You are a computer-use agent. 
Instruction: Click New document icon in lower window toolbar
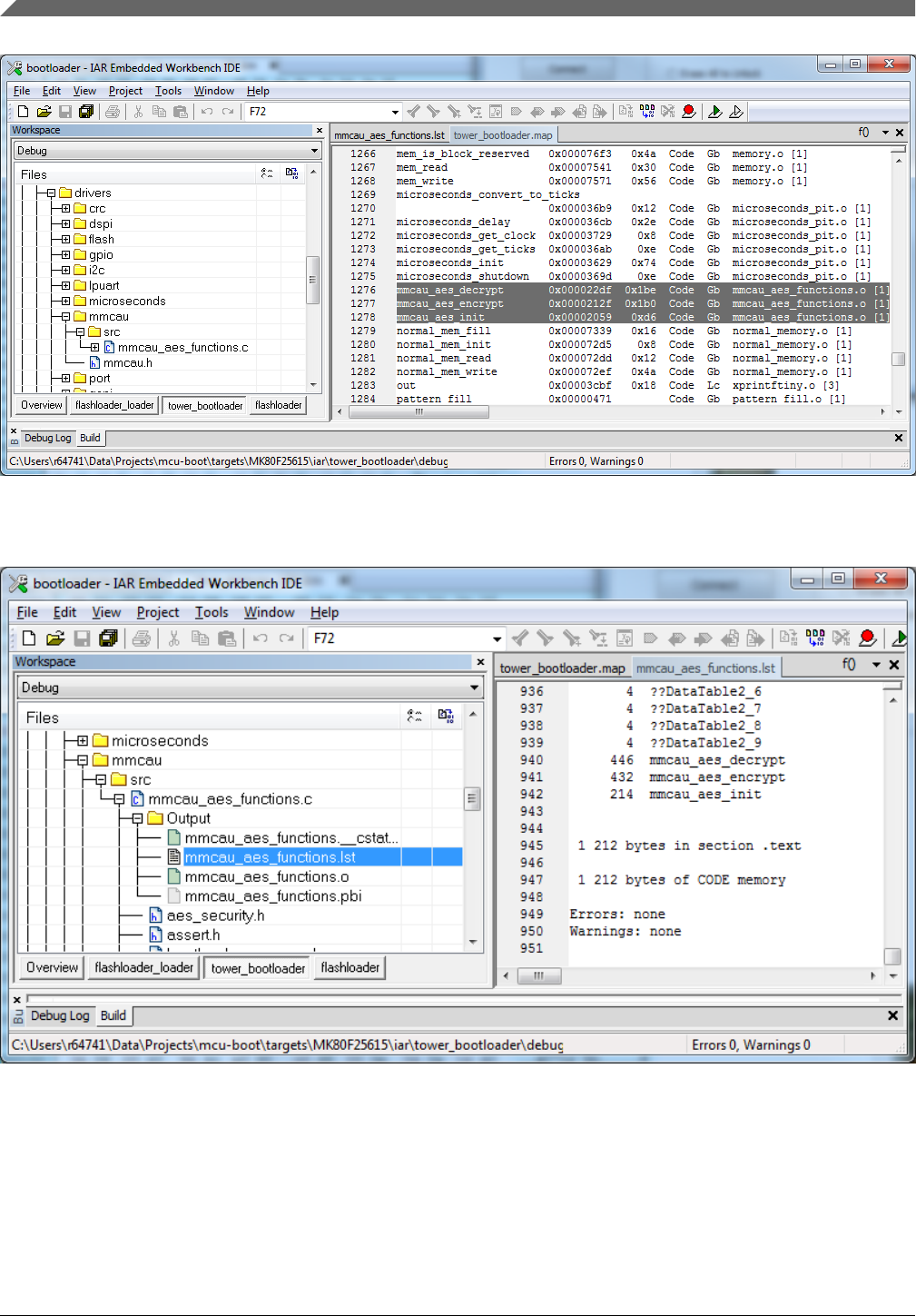tap(29, 638)
